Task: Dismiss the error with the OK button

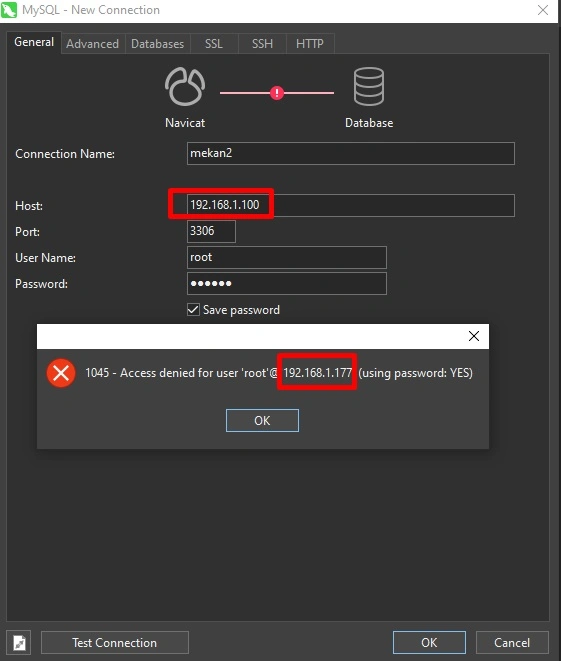Action: coord(262,420)
